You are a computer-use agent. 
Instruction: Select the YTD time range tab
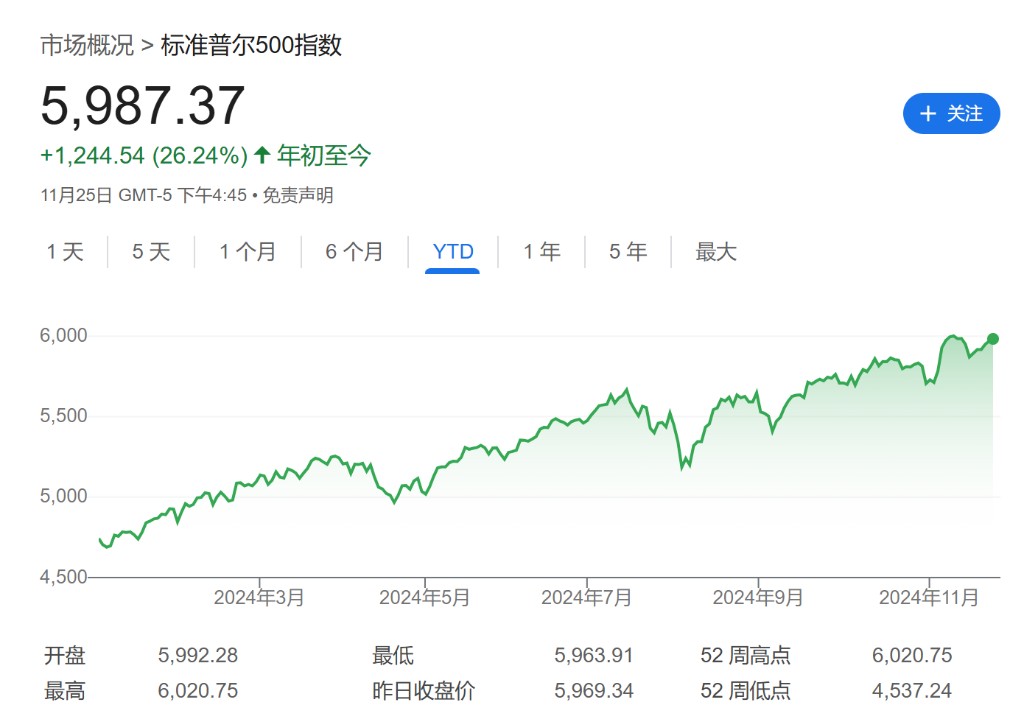pyautogui.click(x=453, y=252)
